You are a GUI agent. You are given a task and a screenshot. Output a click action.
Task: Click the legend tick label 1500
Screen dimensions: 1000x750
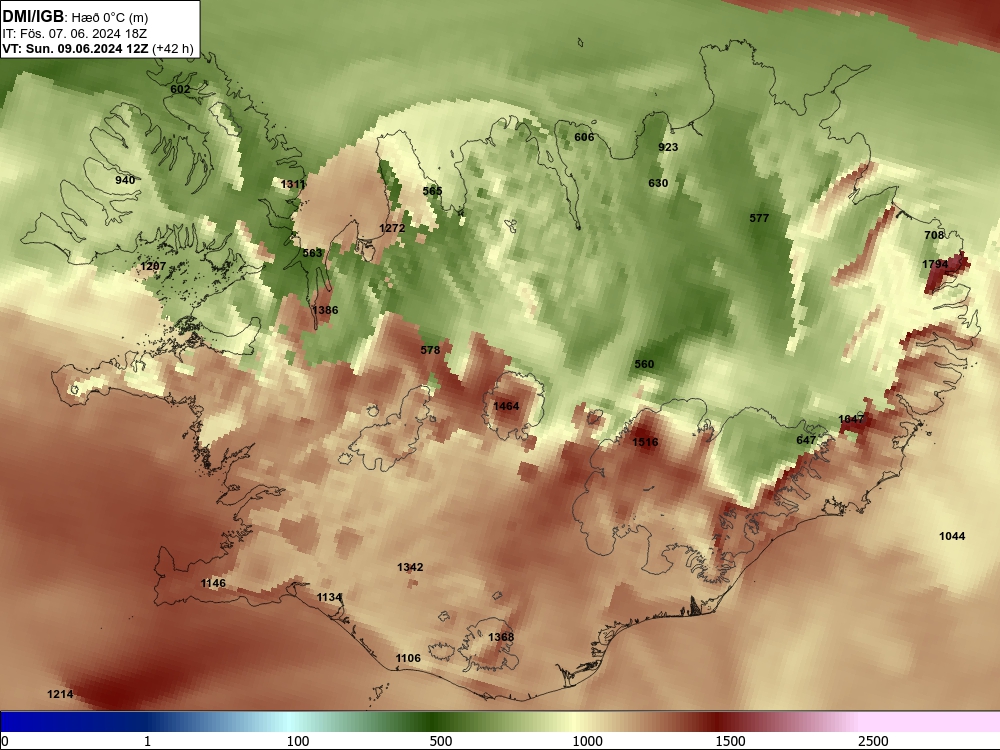coord(730,741)
